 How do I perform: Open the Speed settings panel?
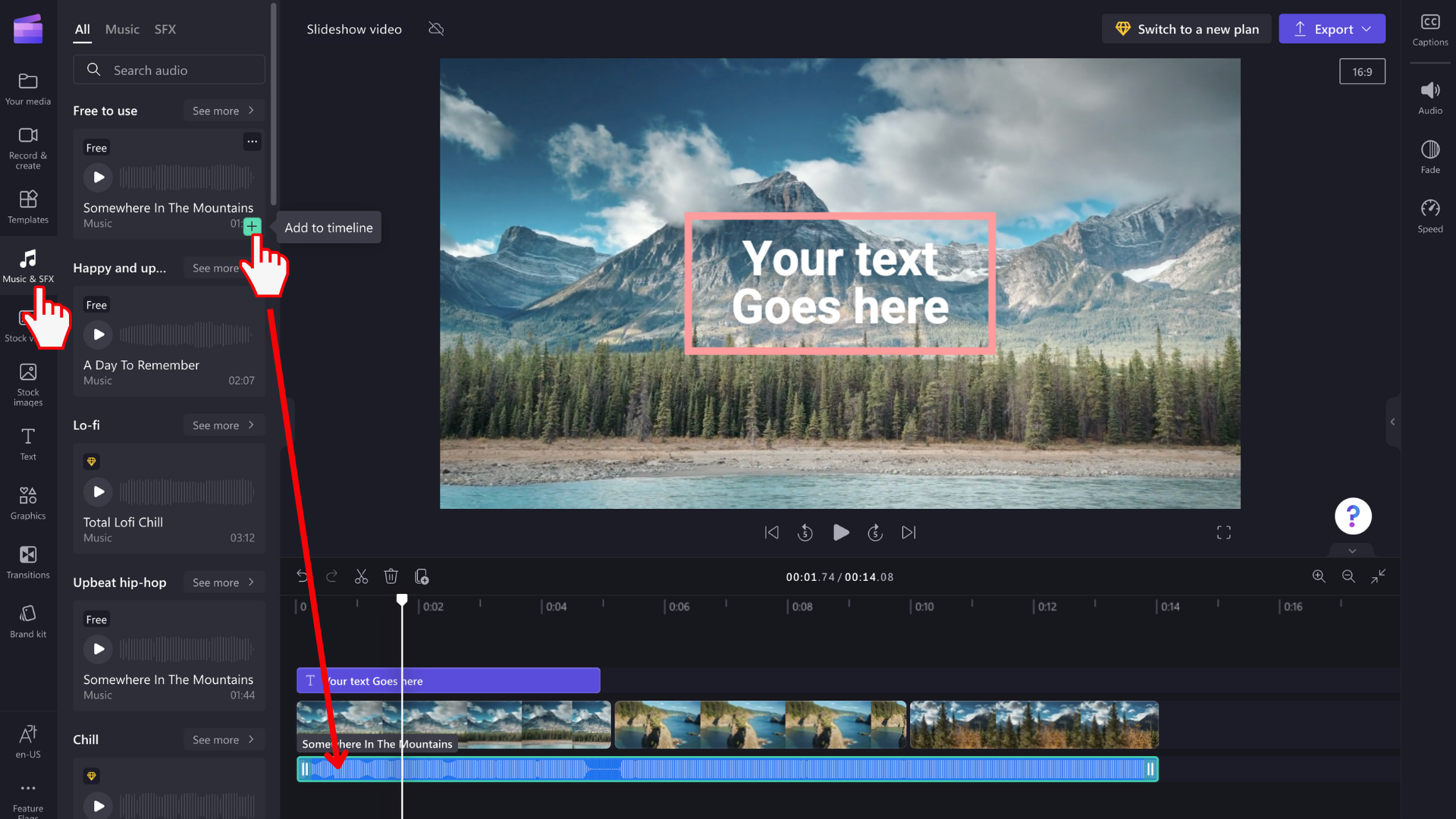[1429, 215]
